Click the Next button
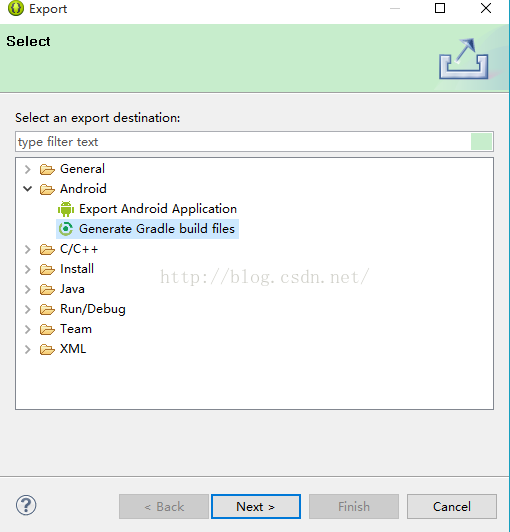The width and height of the screenshot is (510, 532). pyautogui.click(x=256, y=507)
